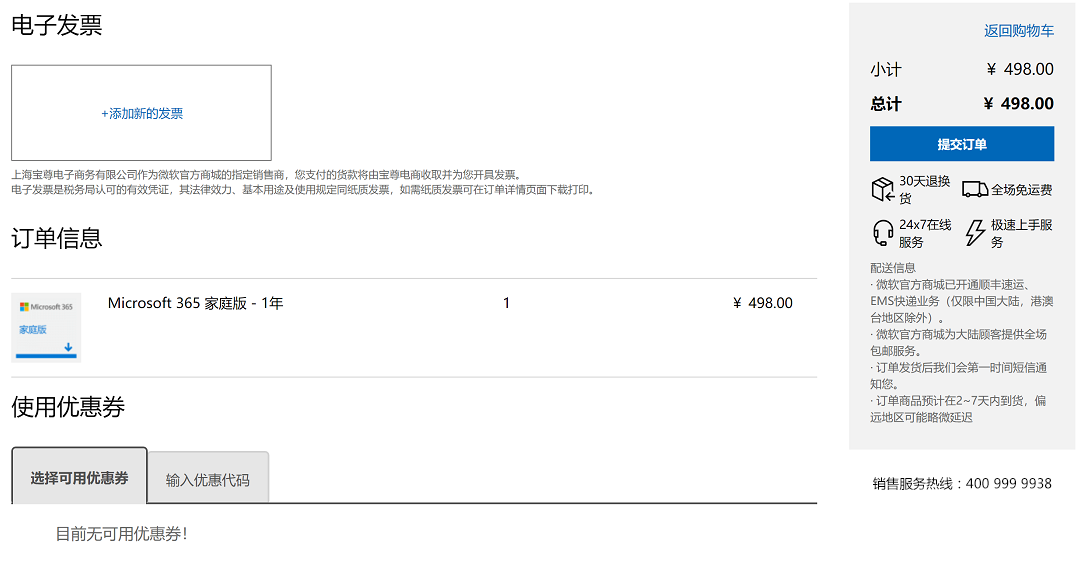This screenshot has height=566, width=1079.
Task: Click the 小计 amount ¥498.00
Action: tap(1020, 69)
